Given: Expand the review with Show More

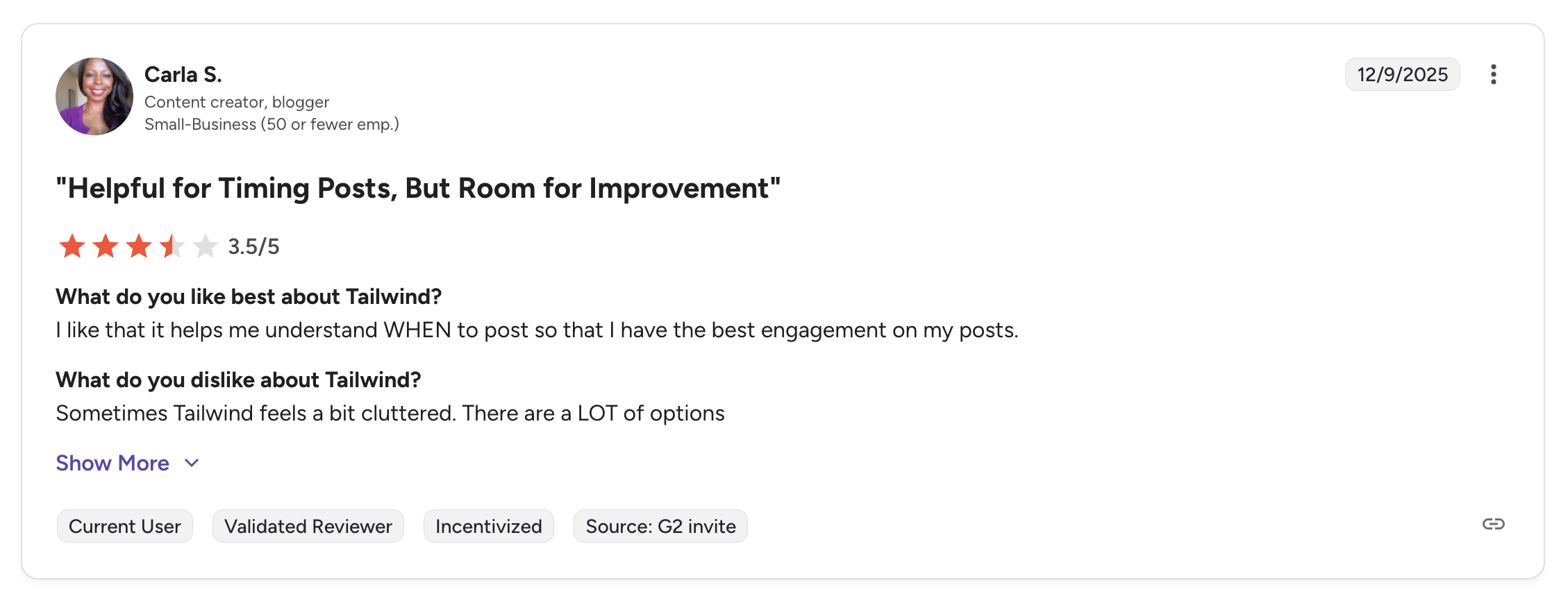Looking at the screenshot, I should point(112,463).
